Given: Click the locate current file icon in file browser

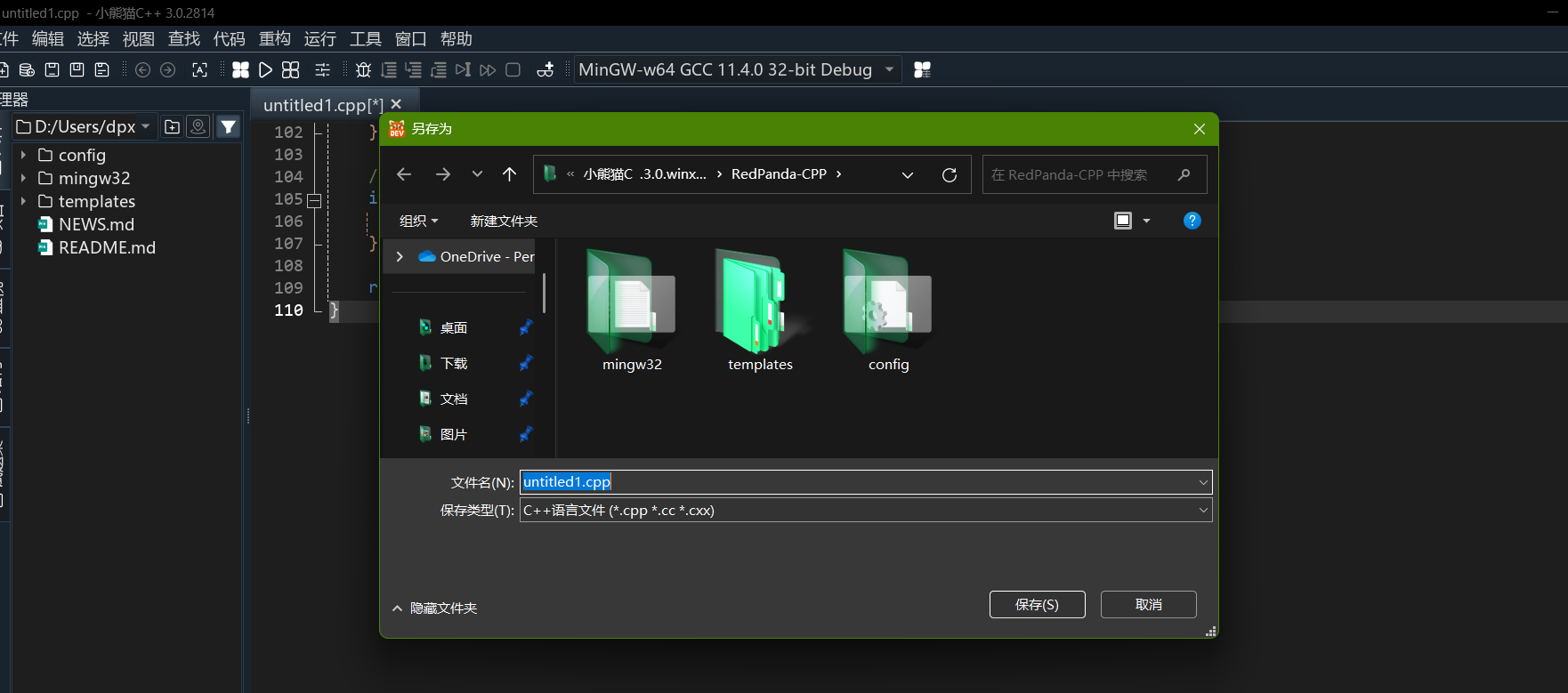Looking at the screenshot, I should point(198,127).
